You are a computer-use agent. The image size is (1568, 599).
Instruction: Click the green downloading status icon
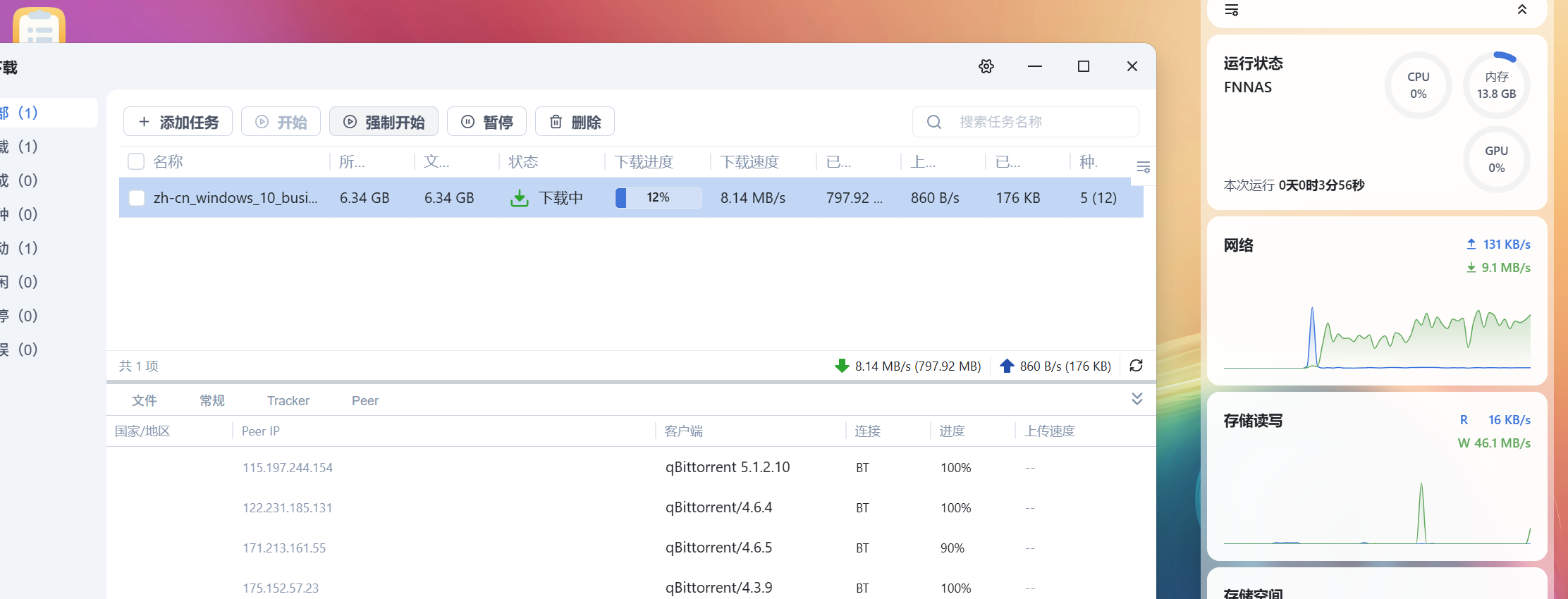pyautogui.click(x=519, y=198)
